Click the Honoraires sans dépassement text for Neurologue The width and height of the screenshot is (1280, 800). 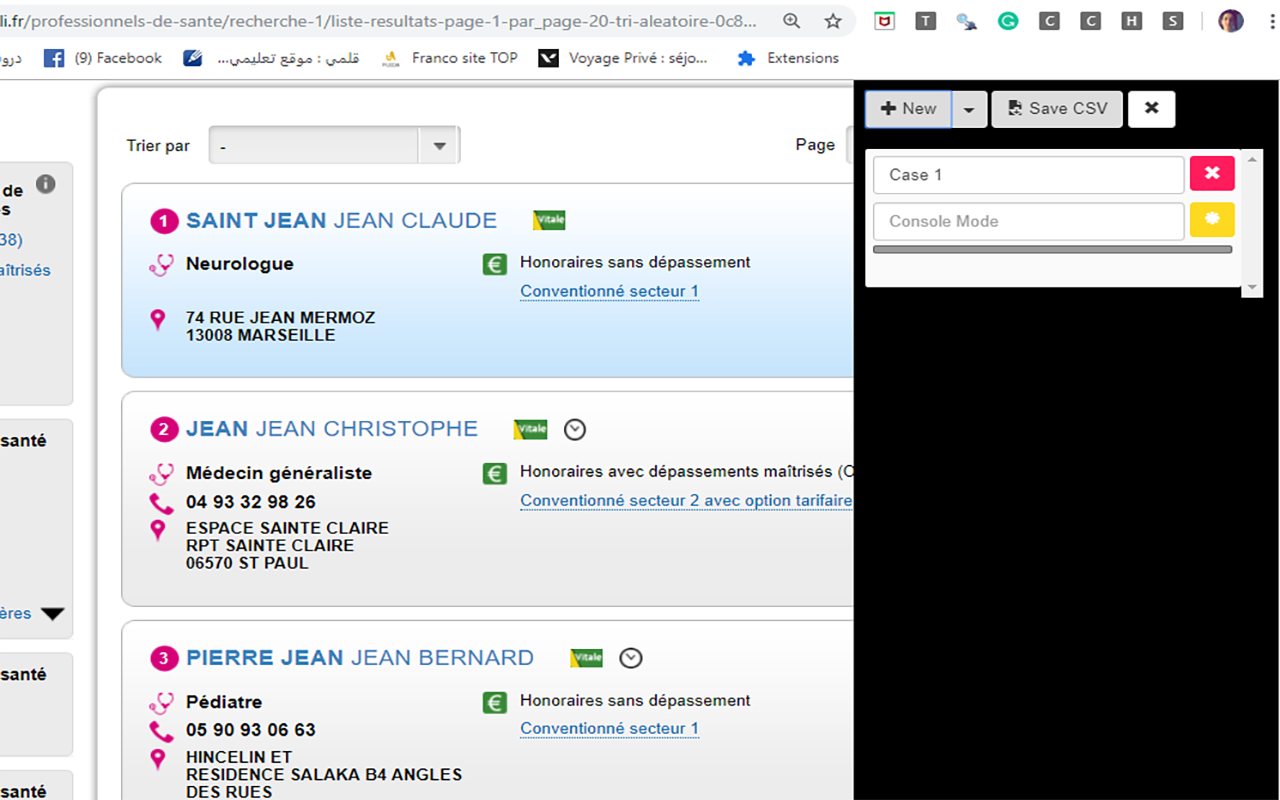[635, 263]
